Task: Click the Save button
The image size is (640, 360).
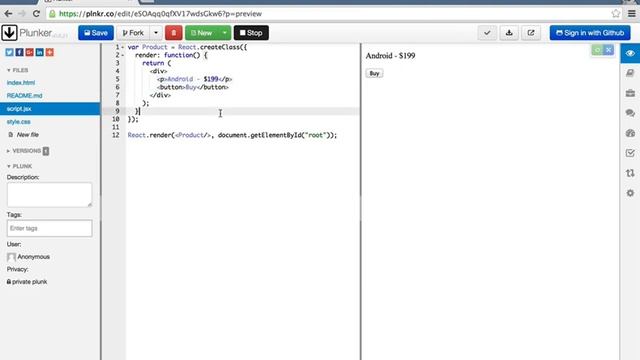Action: [96, 33]
